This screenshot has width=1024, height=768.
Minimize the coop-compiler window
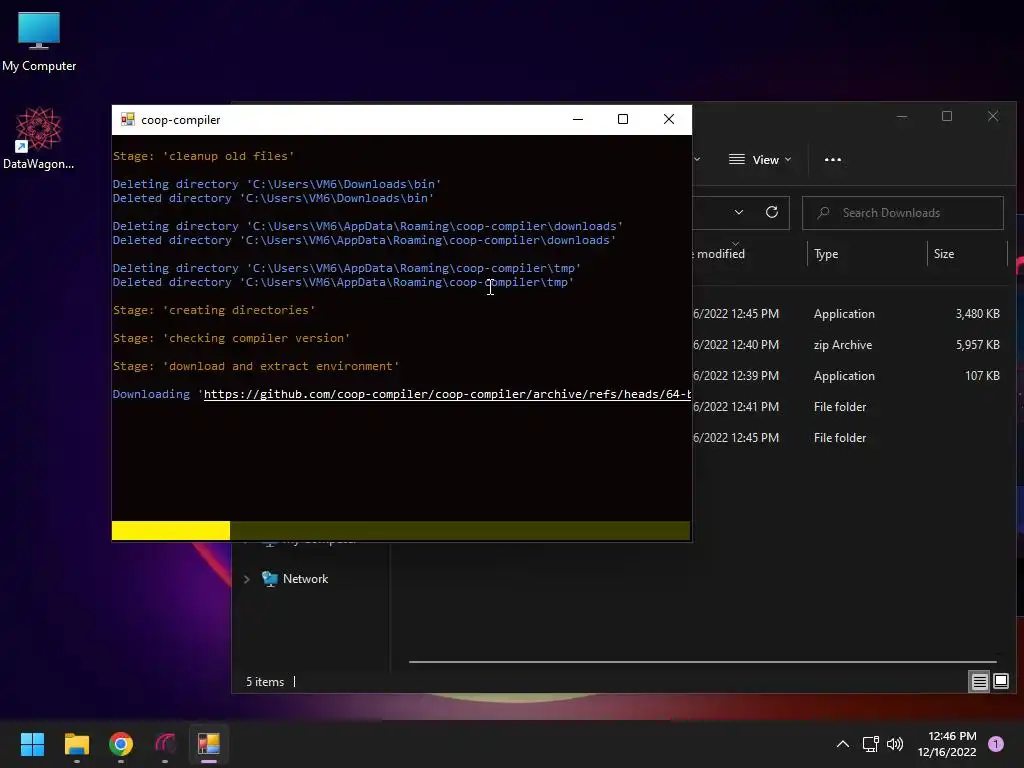578,119
